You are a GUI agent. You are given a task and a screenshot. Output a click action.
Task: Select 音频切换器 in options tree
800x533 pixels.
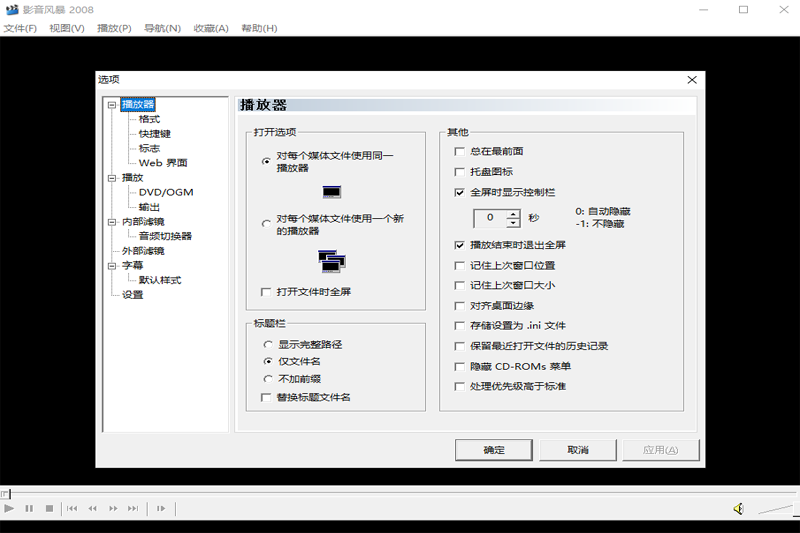click(165, 236)
